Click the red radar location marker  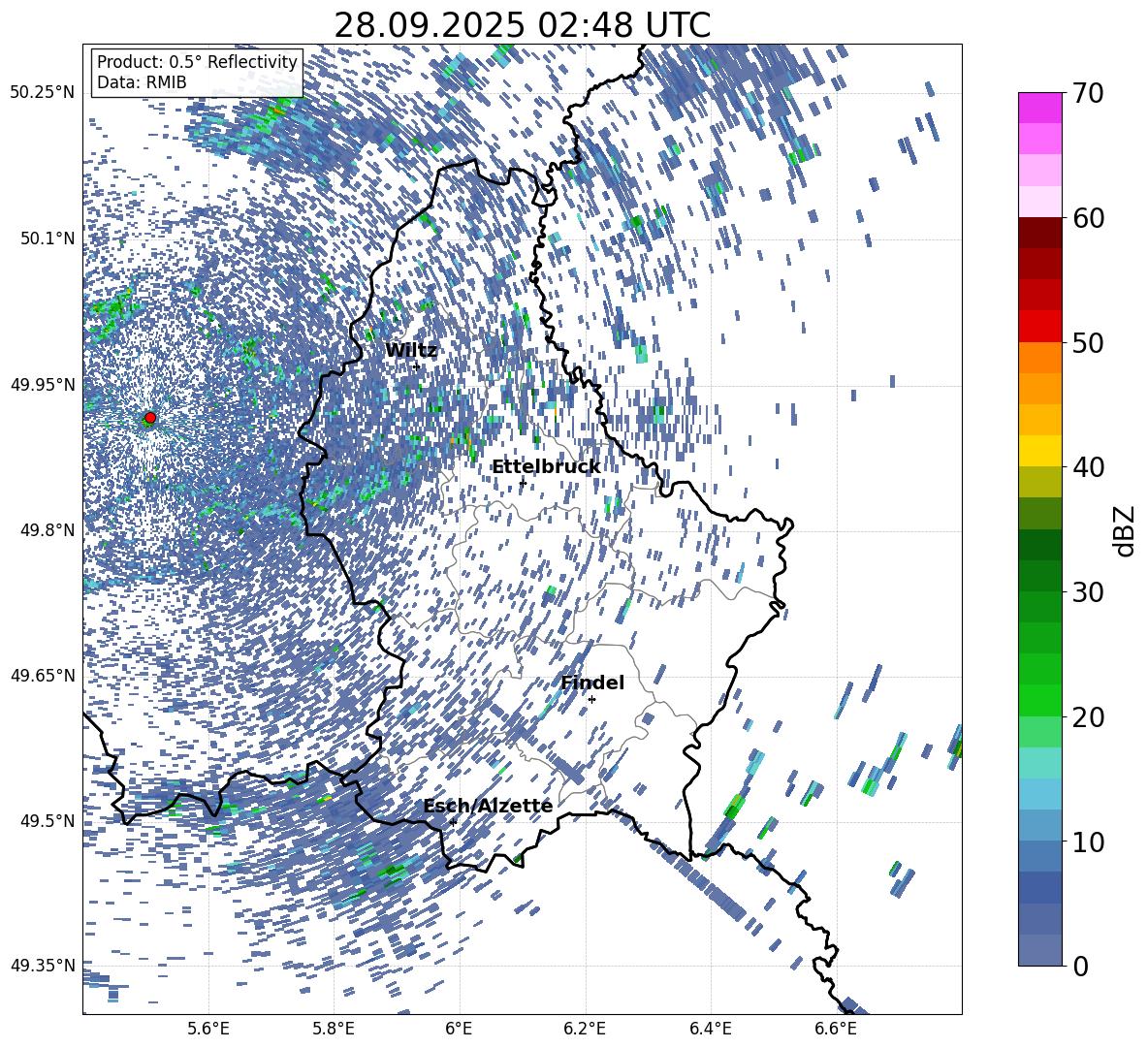pos(150,418)
